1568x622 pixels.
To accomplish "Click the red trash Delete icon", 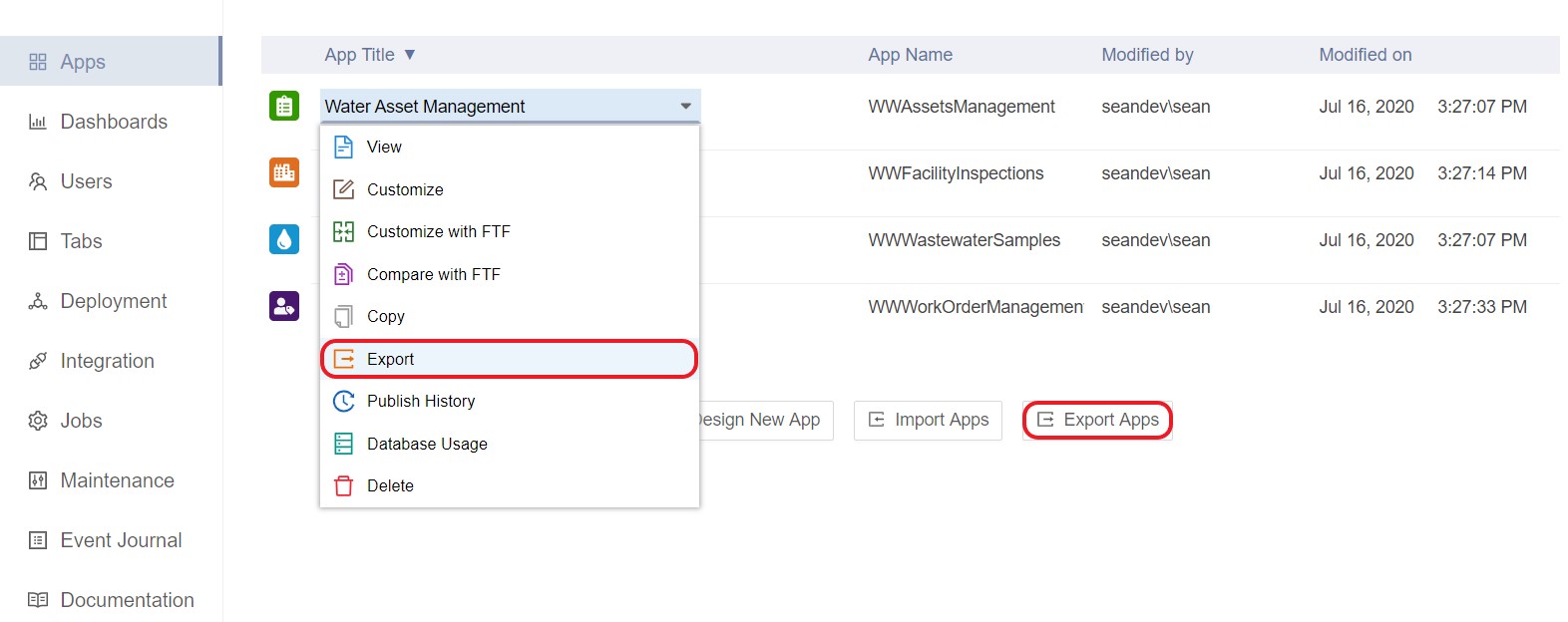I will 343,485.
